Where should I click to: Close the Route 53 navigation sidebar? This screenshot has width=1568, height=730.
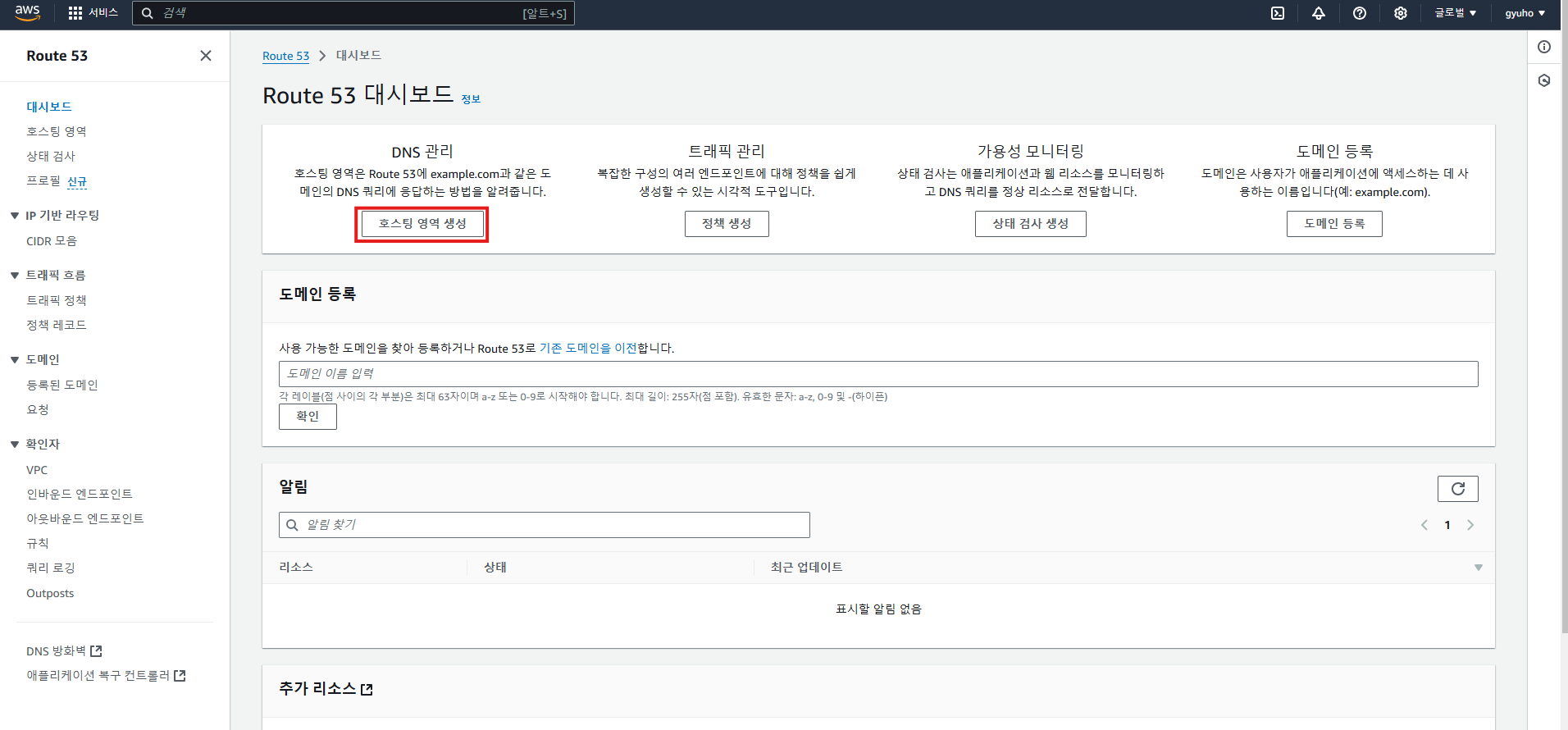click(206, 56)
